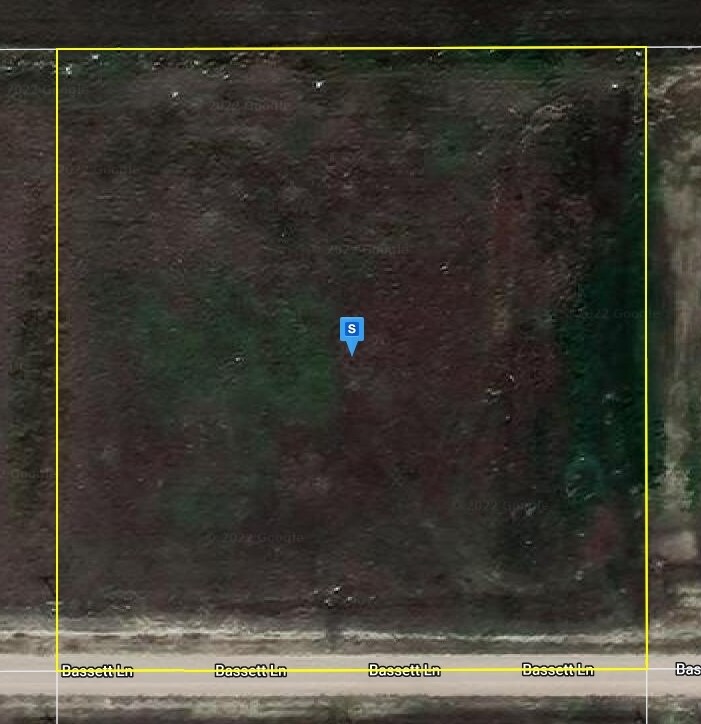Click the right edge of the yellow parcel line
Viewport: 701px width, 724px height.
click(x=646, y=360)
